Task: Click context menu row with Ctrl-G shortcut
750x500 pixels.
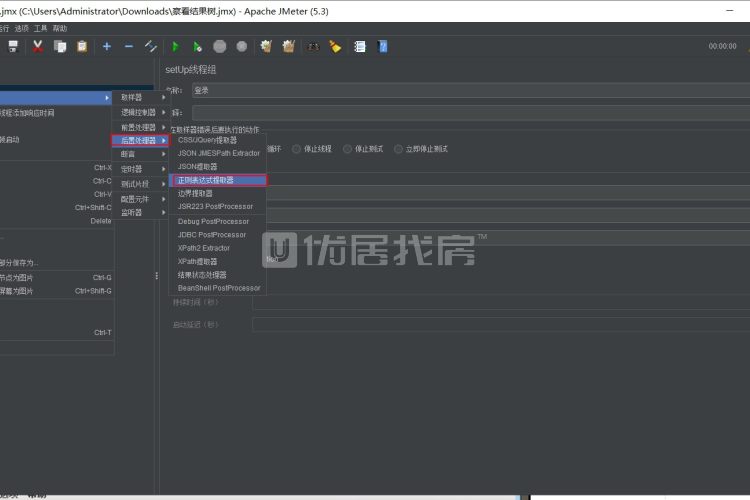Action: [x=56, y=278]
